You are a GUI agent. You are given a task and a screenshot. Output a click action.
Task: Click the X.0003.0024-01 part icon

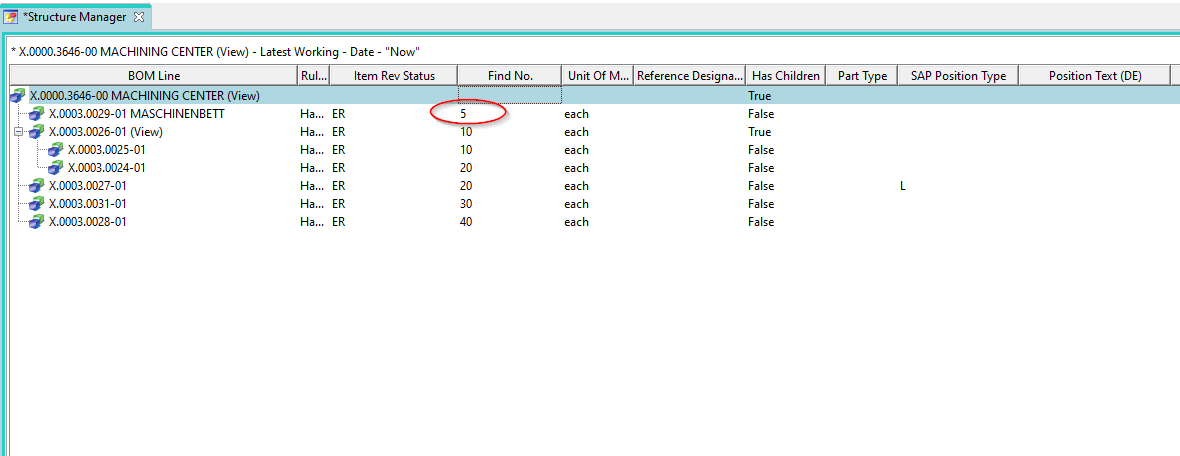tap(56, 168)
